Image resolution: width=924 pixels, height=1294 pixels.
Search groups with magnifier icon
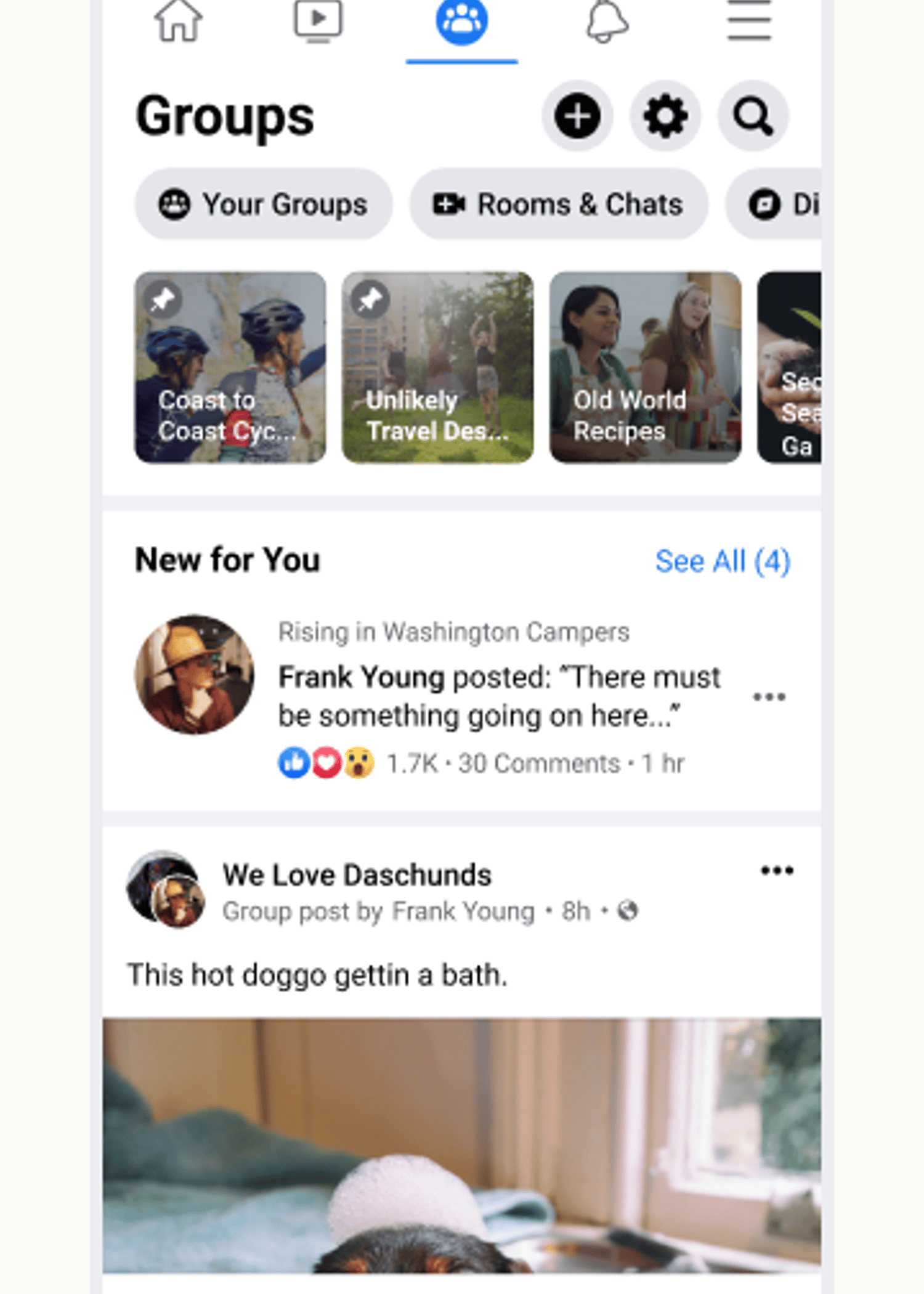[753, 116]
